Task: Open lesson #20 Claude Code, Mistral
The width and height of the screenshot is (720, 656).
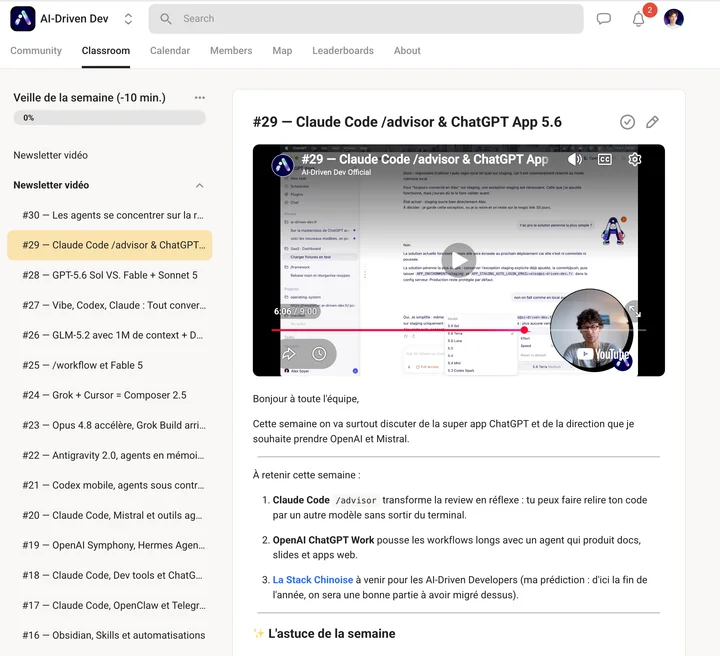Action: (109, 515)
